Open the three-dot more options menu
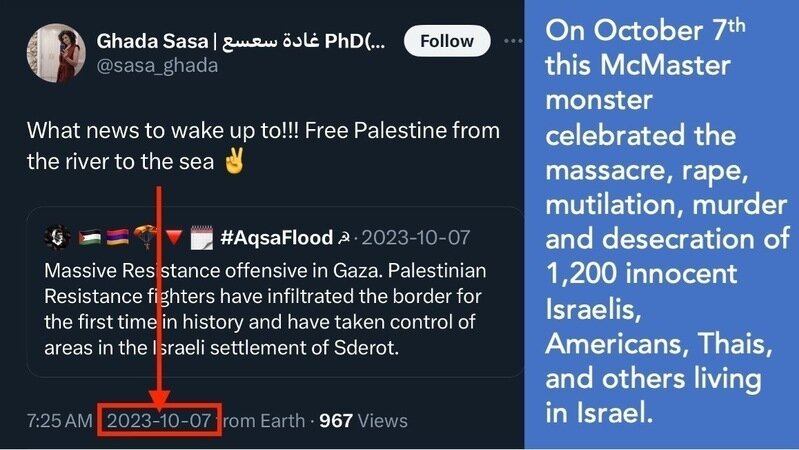The height and width of the screenshot is (450, 799). (513, 42)
